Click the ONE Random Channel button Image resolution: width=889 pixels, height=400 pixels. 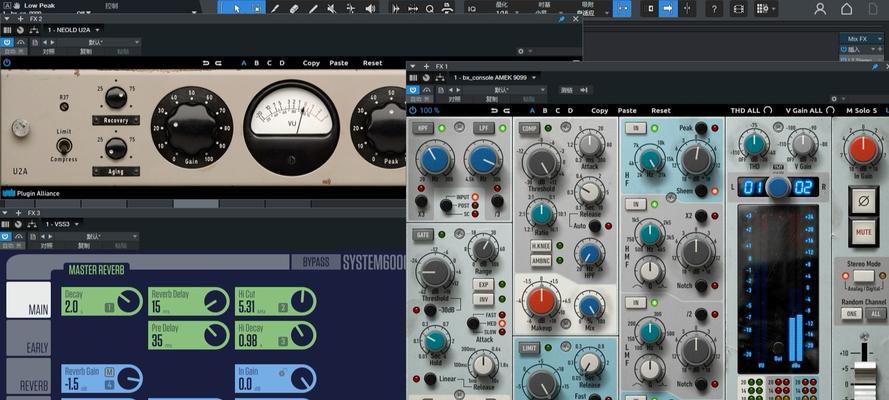(x=851, y=313)
